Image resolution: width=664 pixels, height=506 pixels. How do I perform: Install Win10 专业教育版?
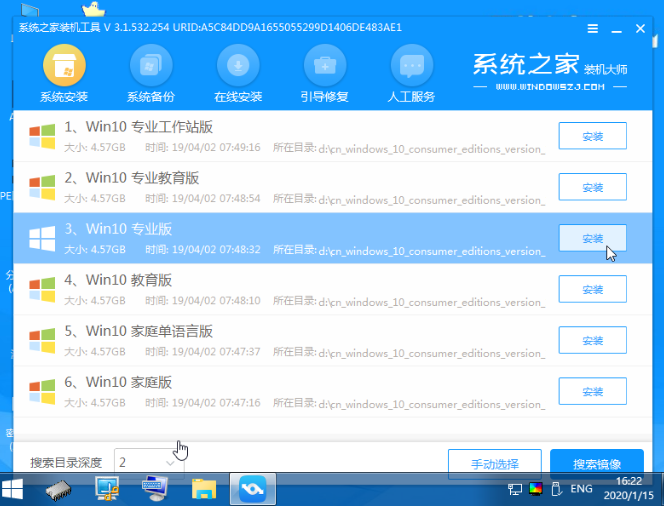[592, 187]
